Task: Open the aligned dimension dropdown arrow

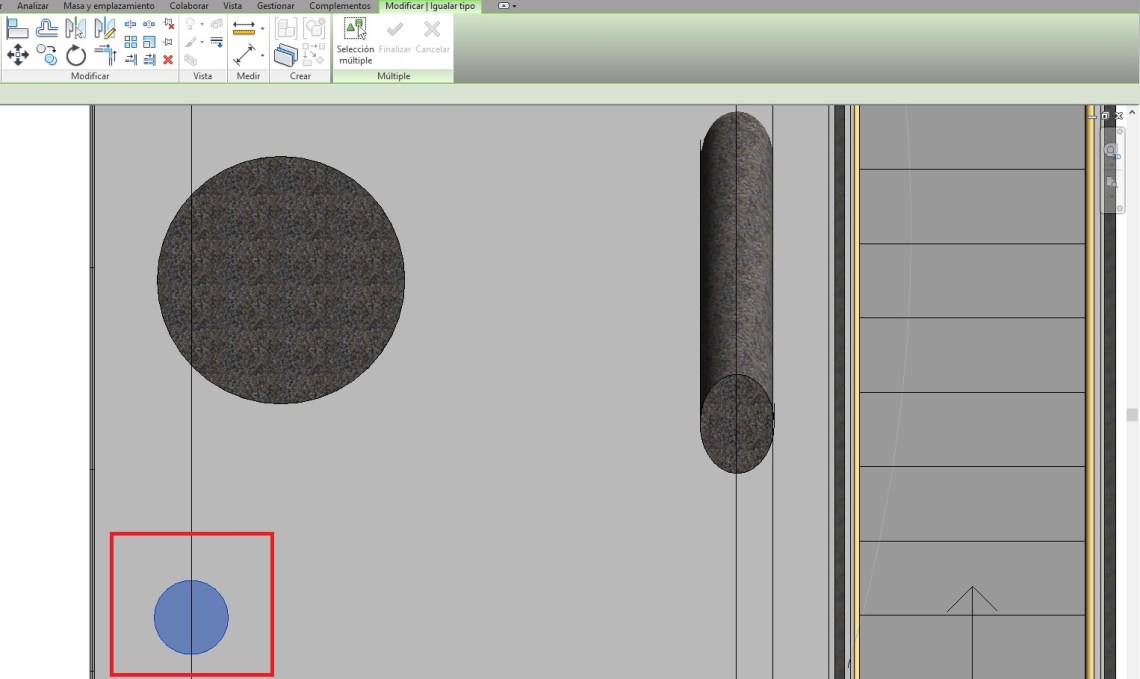Action: tap(263, 29)
